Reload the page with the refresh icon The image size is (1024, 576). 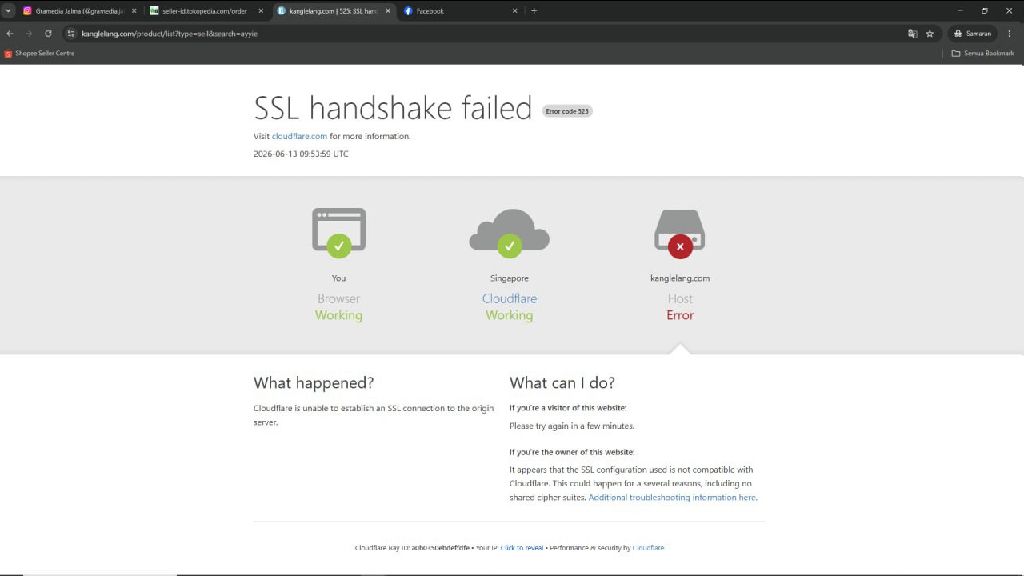pos(48,33)
